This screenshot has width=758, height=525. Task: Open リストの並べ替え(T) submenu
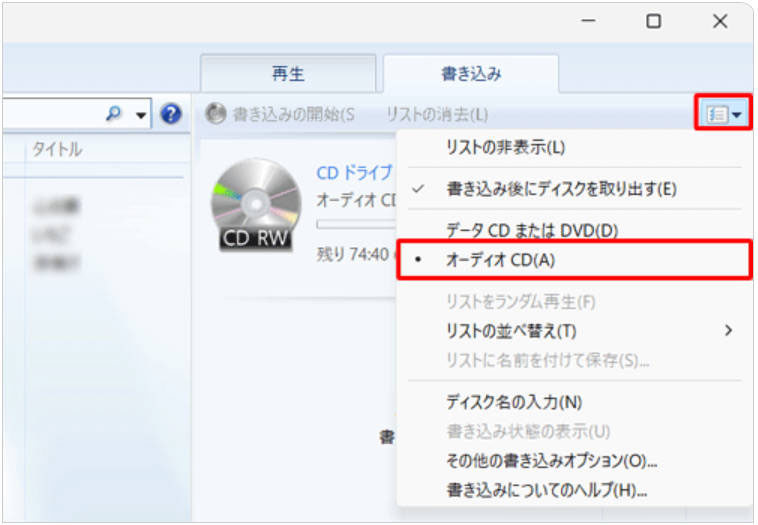(x=574, y=331)
